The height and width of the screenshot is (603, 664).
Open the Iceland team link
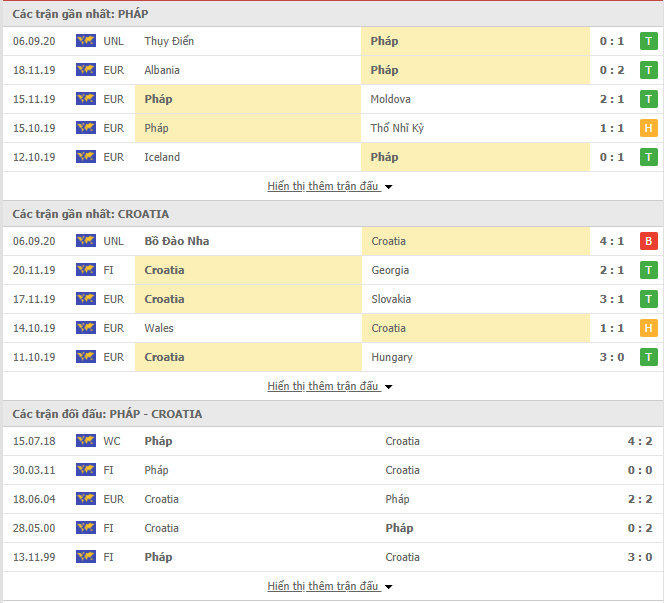pos(162,157)
